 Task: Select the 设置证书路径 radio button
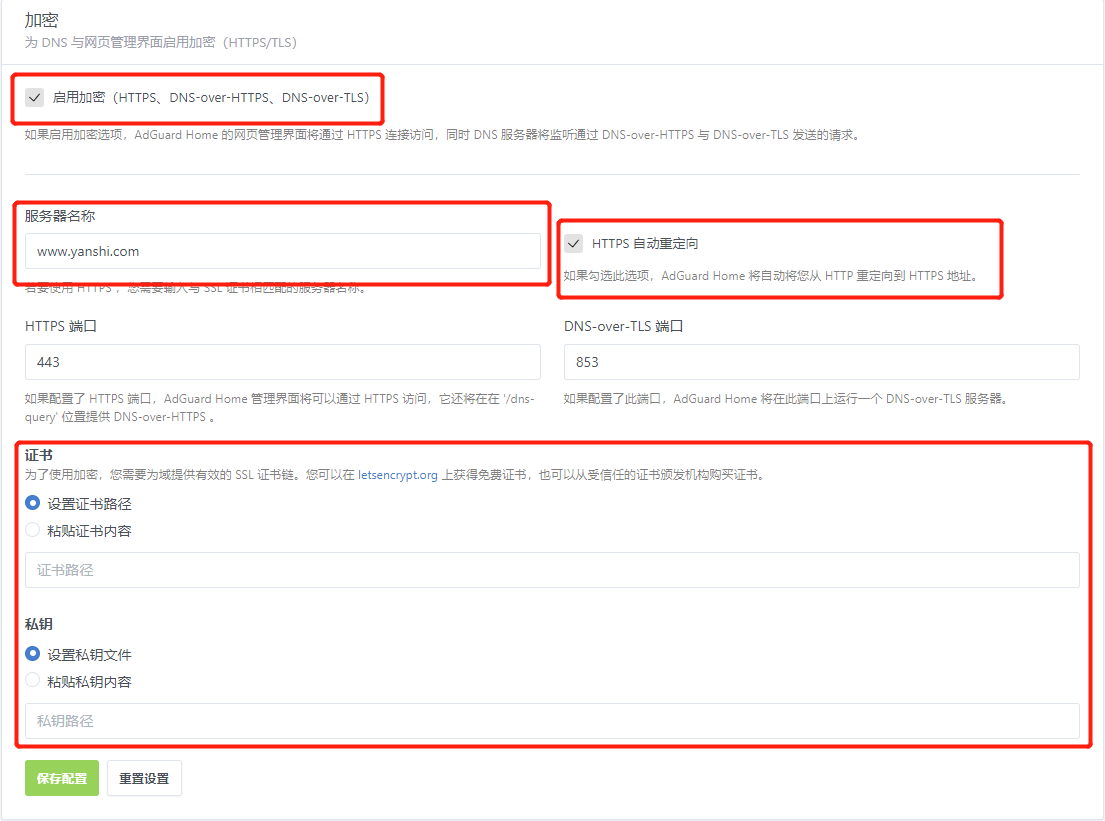pyautogui.click(x=33, y=503)
